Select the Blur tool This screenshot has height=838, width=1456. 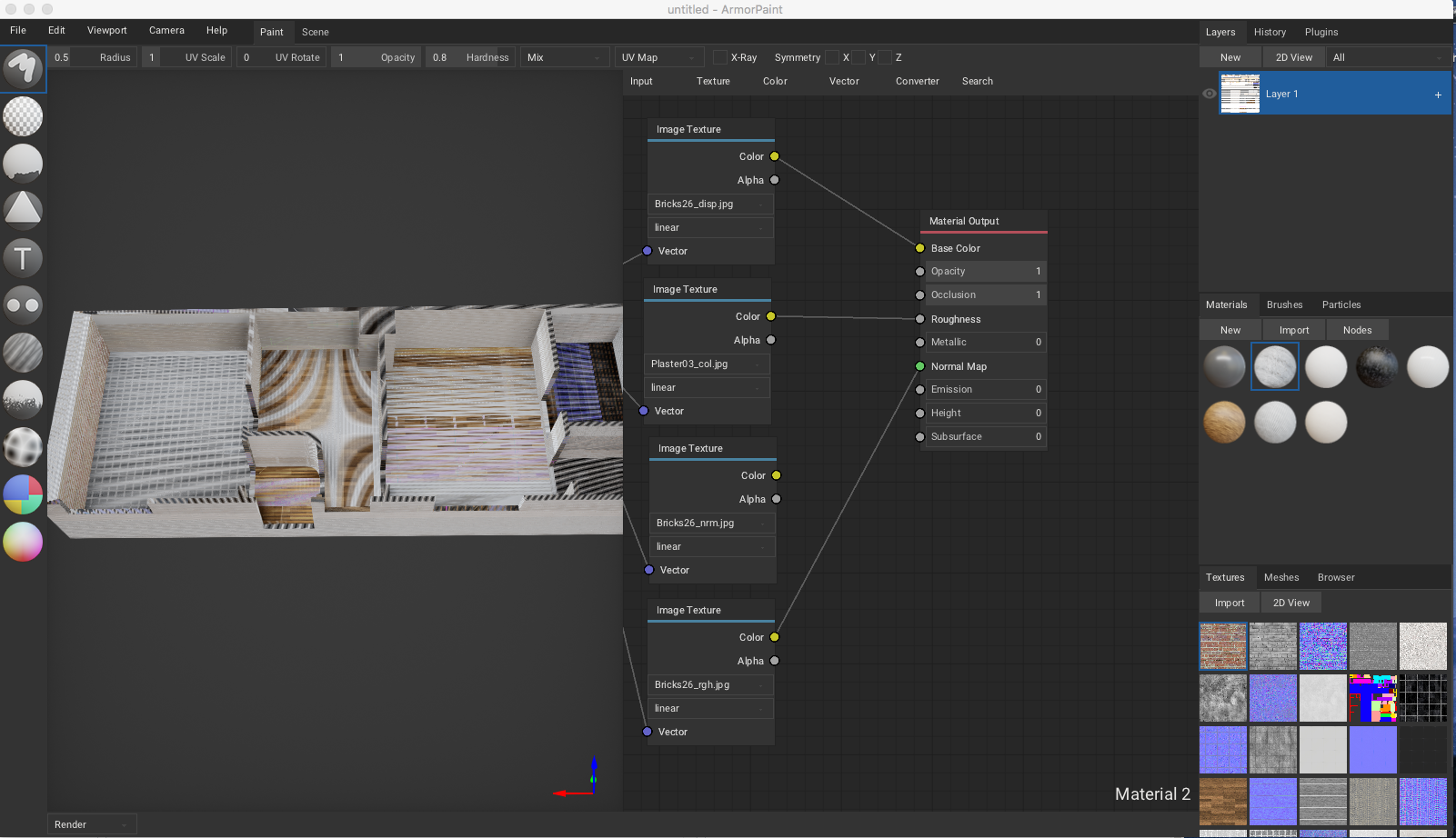coord(22,353)
